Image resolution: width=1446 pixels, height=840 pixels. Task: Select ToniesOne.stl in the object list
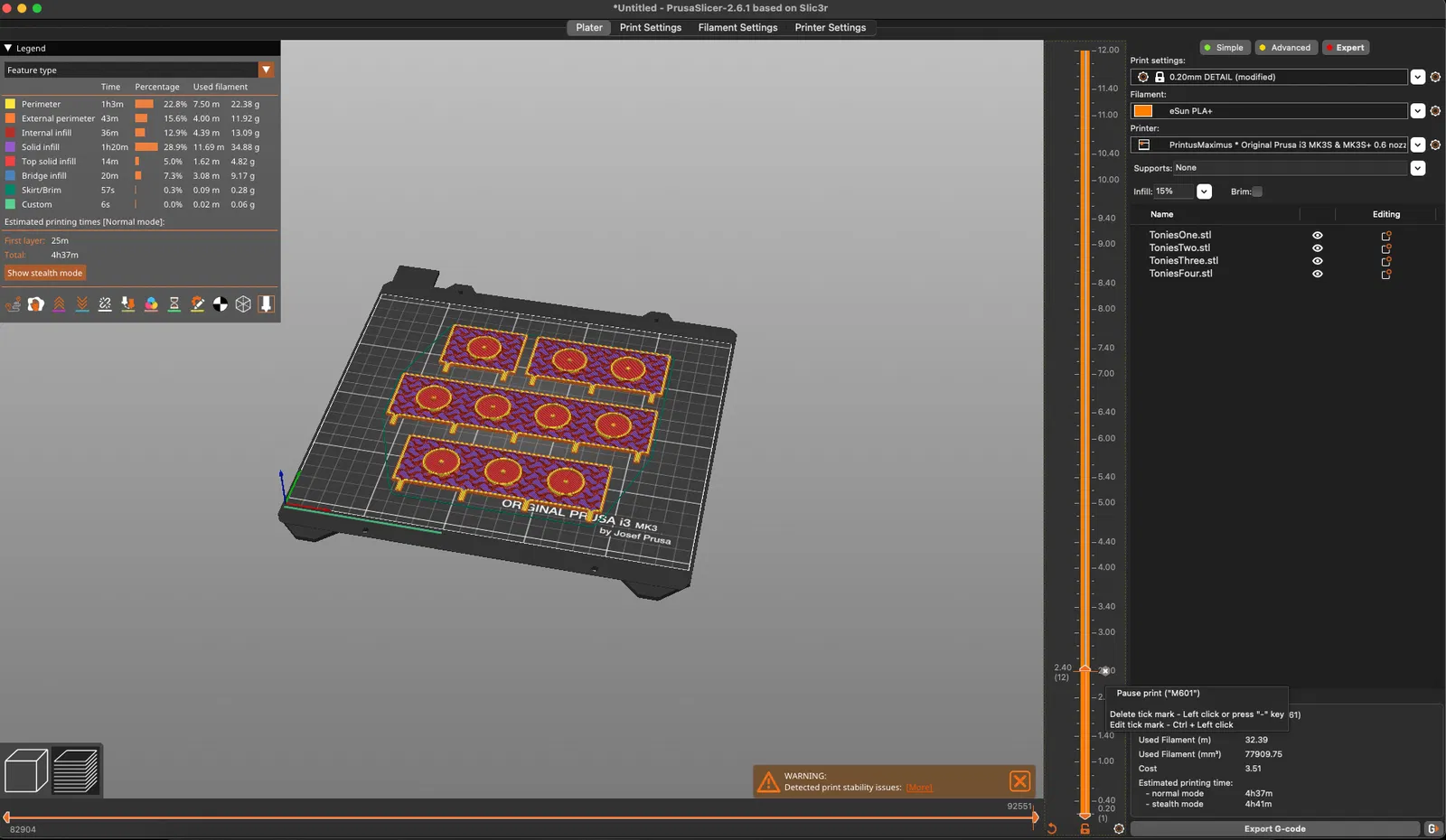tap(1180, 235)
